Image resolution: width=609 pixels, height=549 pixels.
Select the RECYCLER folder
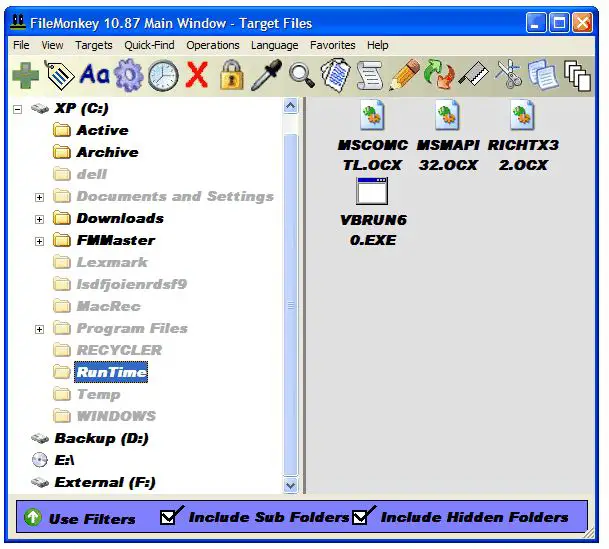coord(119,350)
